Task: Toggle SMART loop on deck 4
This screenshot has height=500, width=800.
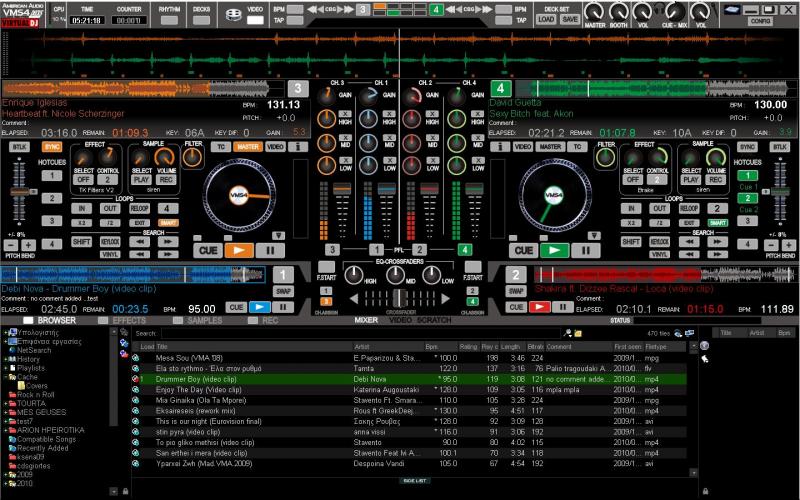Action: point(717,223)
